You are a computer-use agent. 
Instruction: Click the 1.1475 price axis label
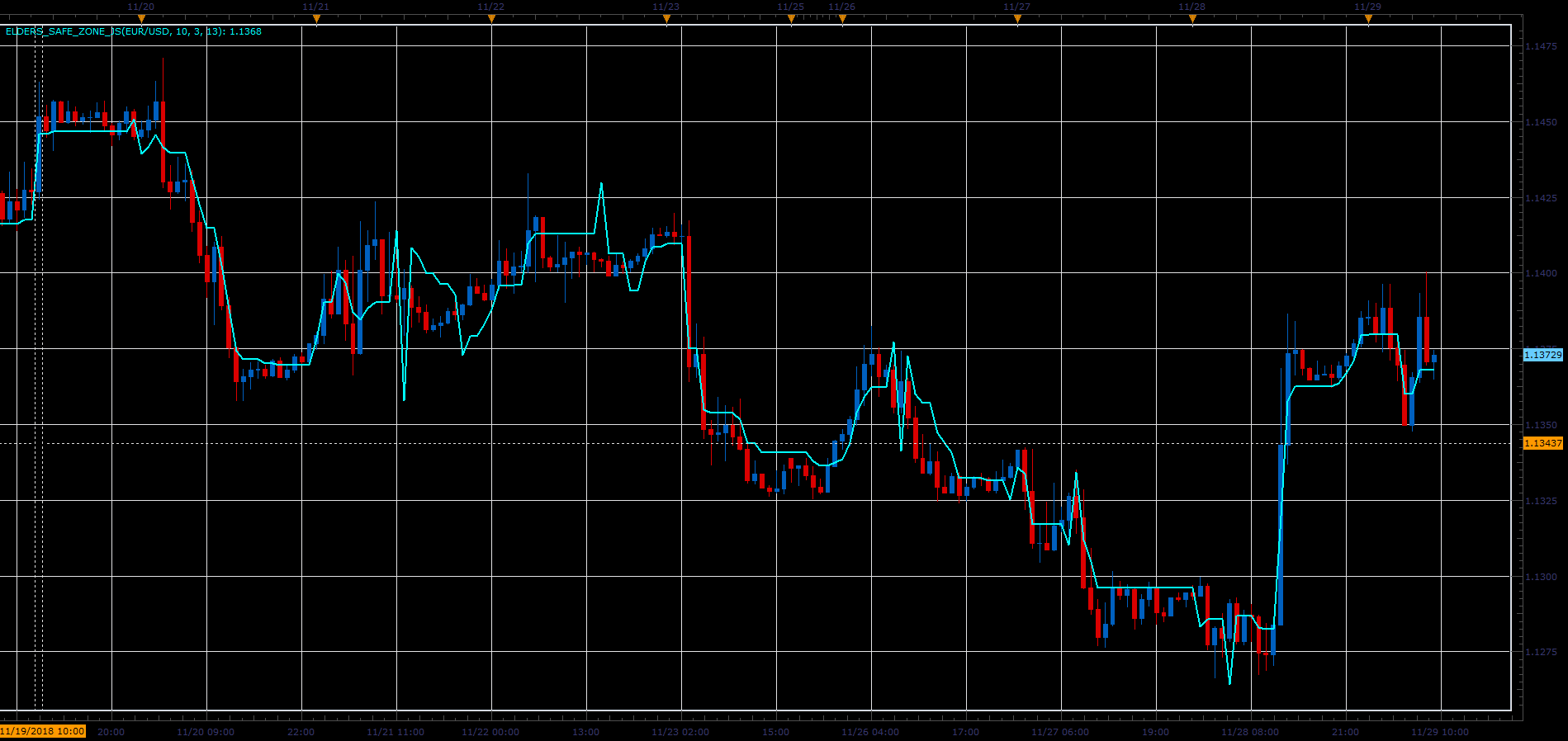click(x=1541, y=46)
